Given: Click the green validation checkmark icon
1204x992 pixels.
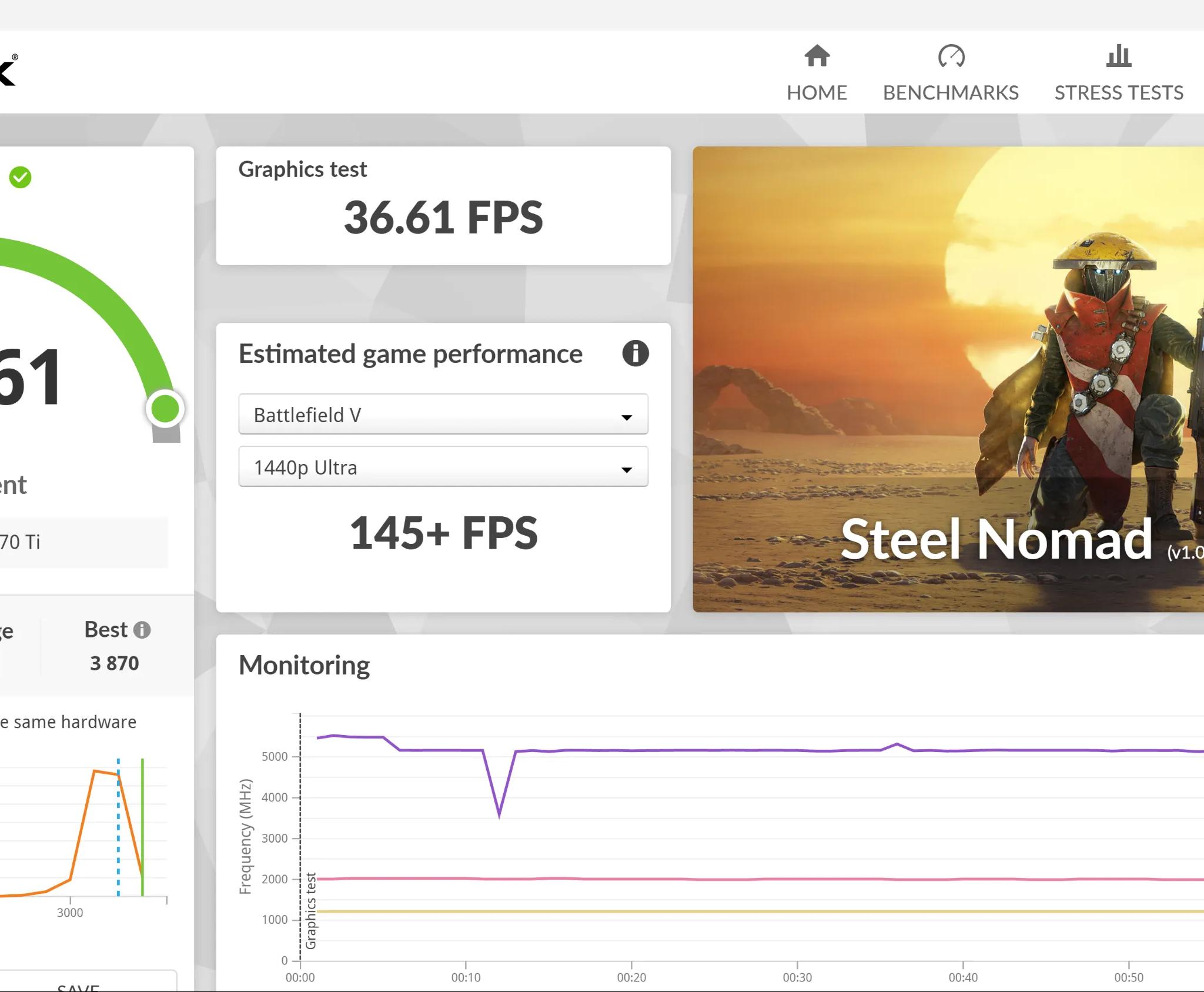Looking at the screenshot, I should point(20,177).
